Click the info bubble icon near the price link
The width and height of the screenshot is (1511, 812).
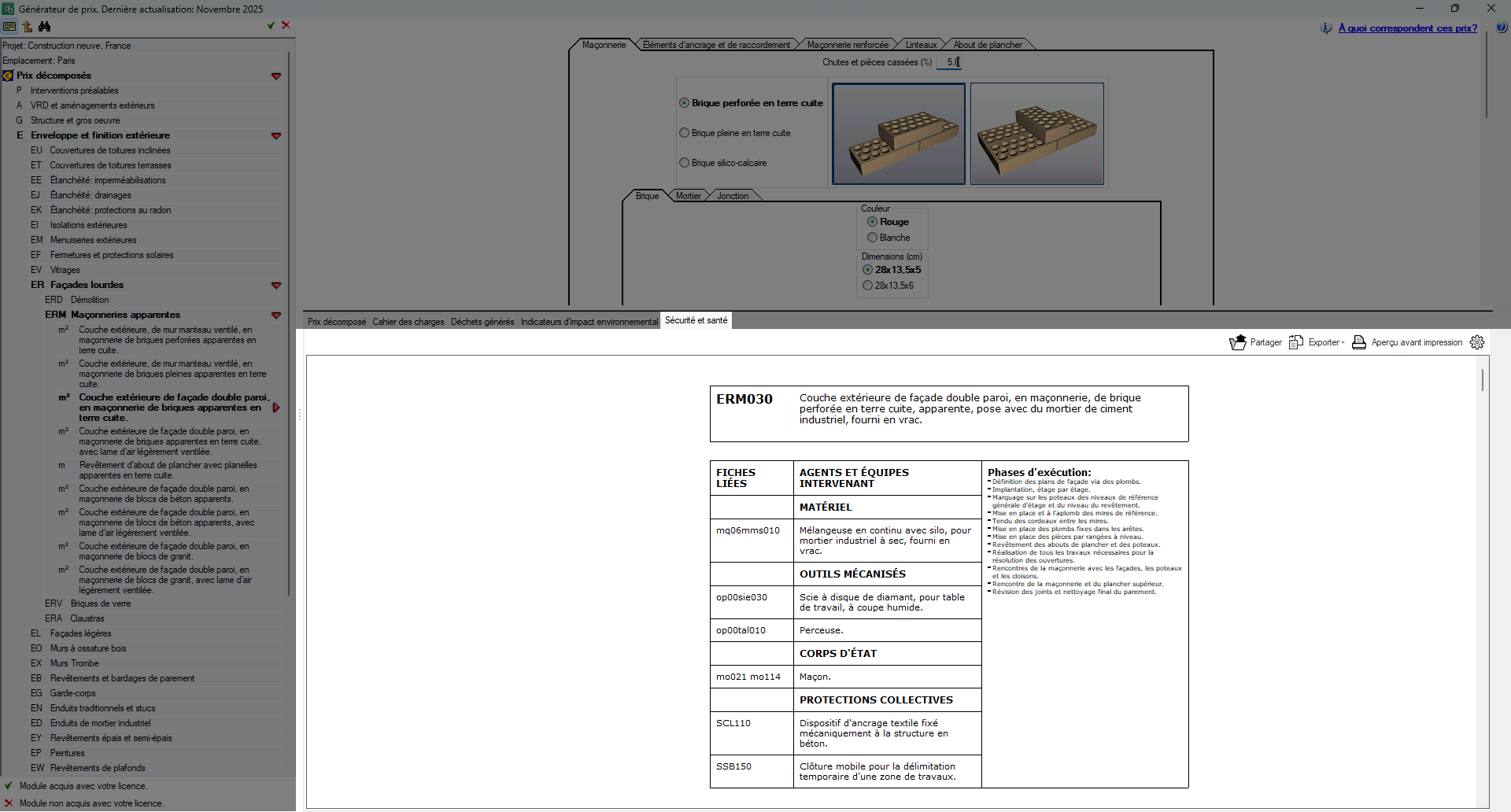coord(1327,28)
